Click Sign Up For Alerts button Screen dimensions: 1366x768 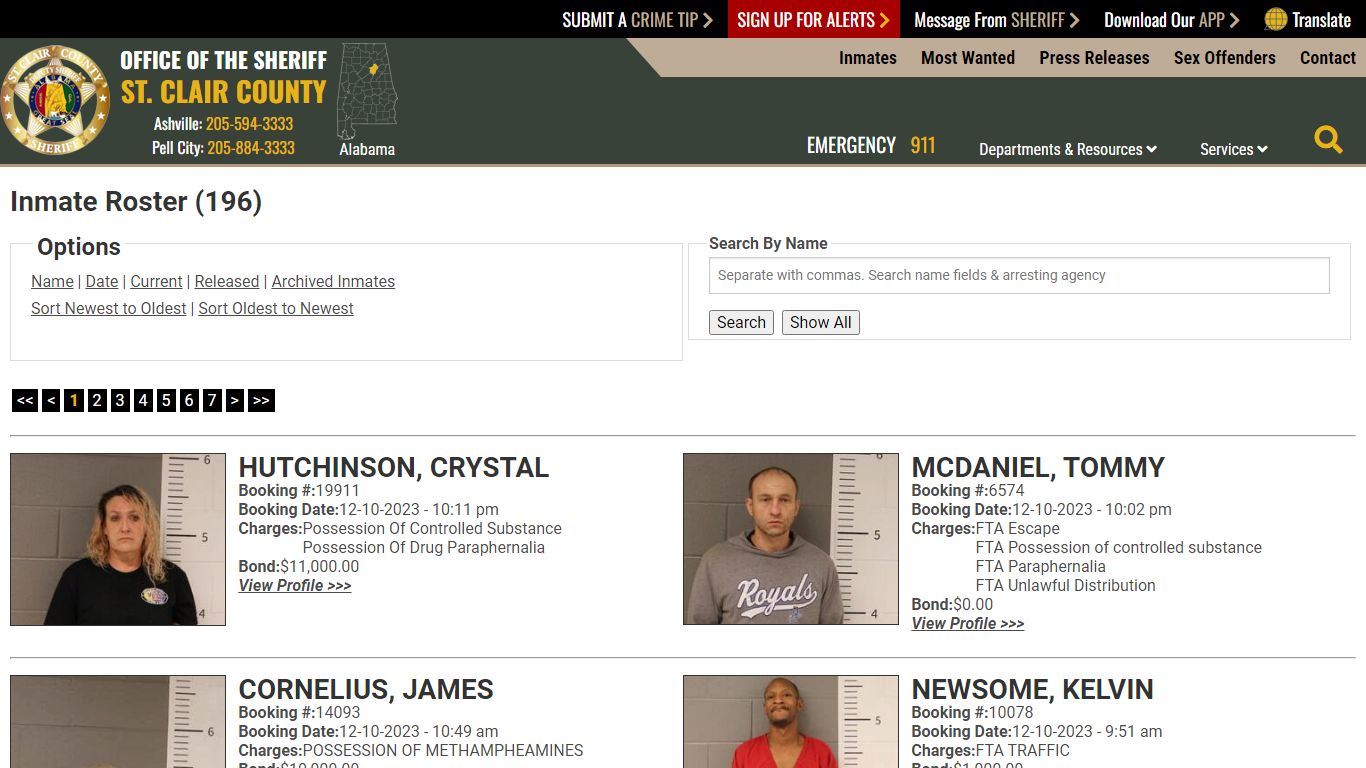coord(813,20)
